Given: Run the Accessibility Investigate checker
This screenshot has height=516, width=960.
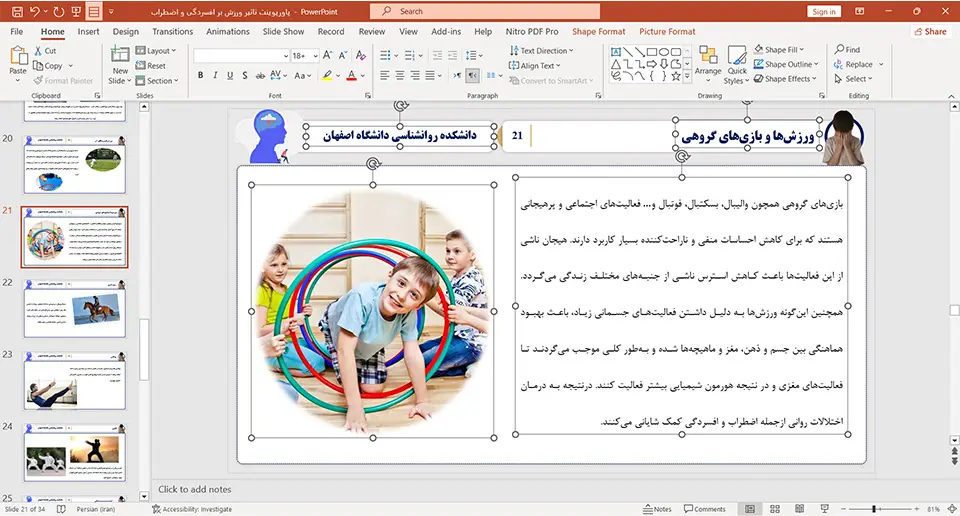Looking at the screenshot, I should (192, 509).
